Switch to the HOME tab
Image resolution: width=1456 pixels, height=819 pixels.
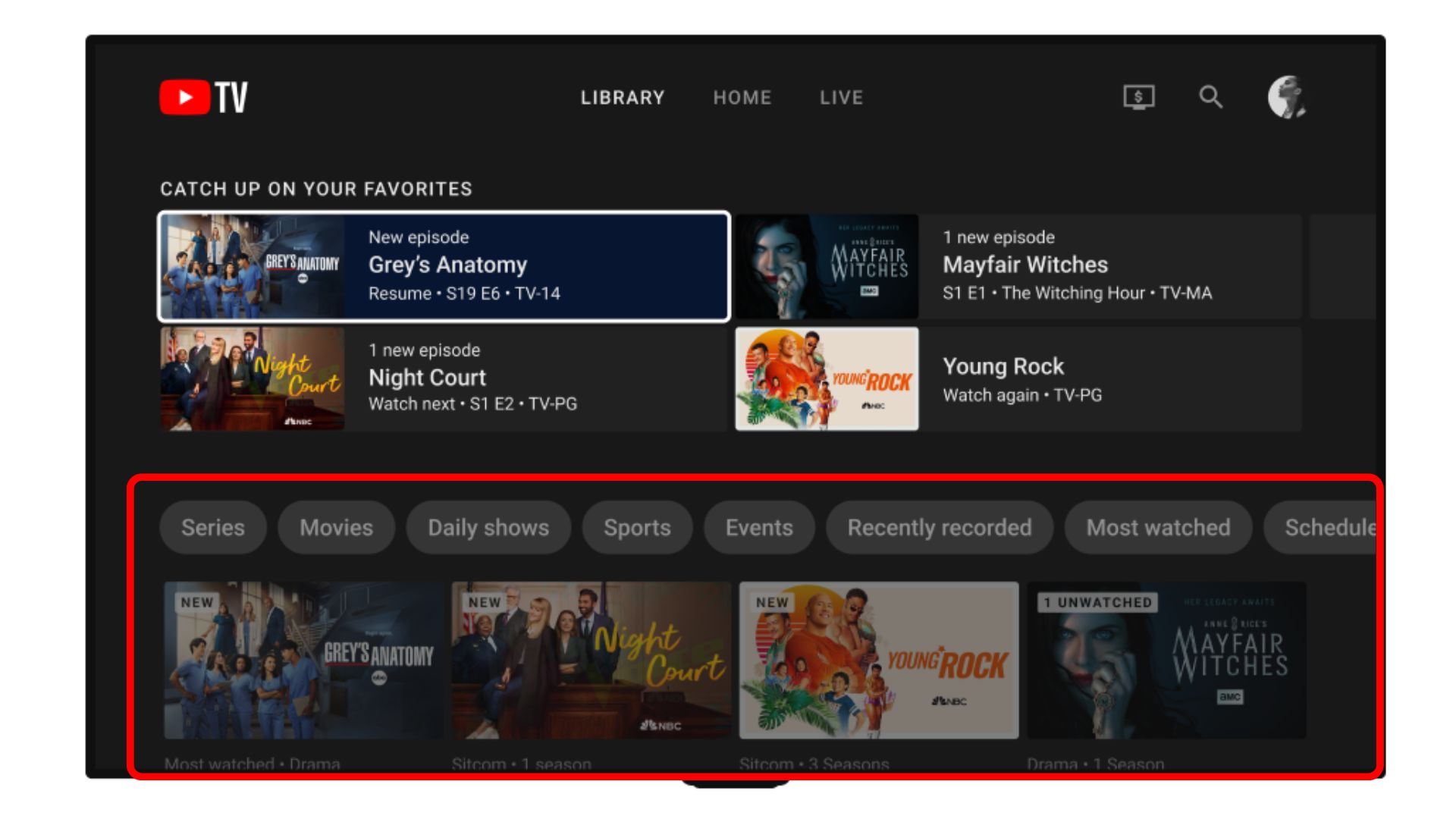click(x=742, y=98)
